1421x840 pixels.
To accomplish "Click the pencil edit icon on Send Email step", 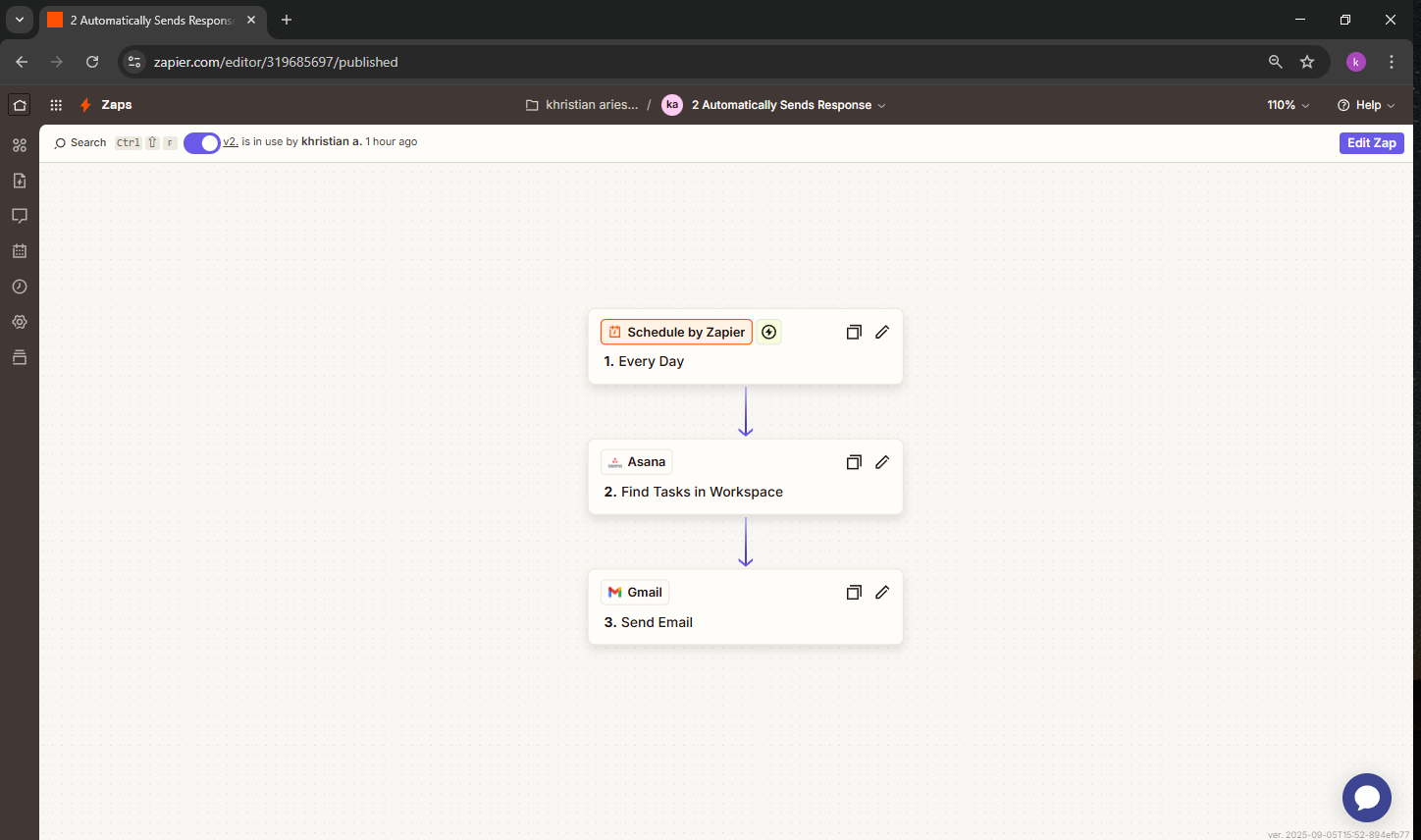I will (882, 593).
